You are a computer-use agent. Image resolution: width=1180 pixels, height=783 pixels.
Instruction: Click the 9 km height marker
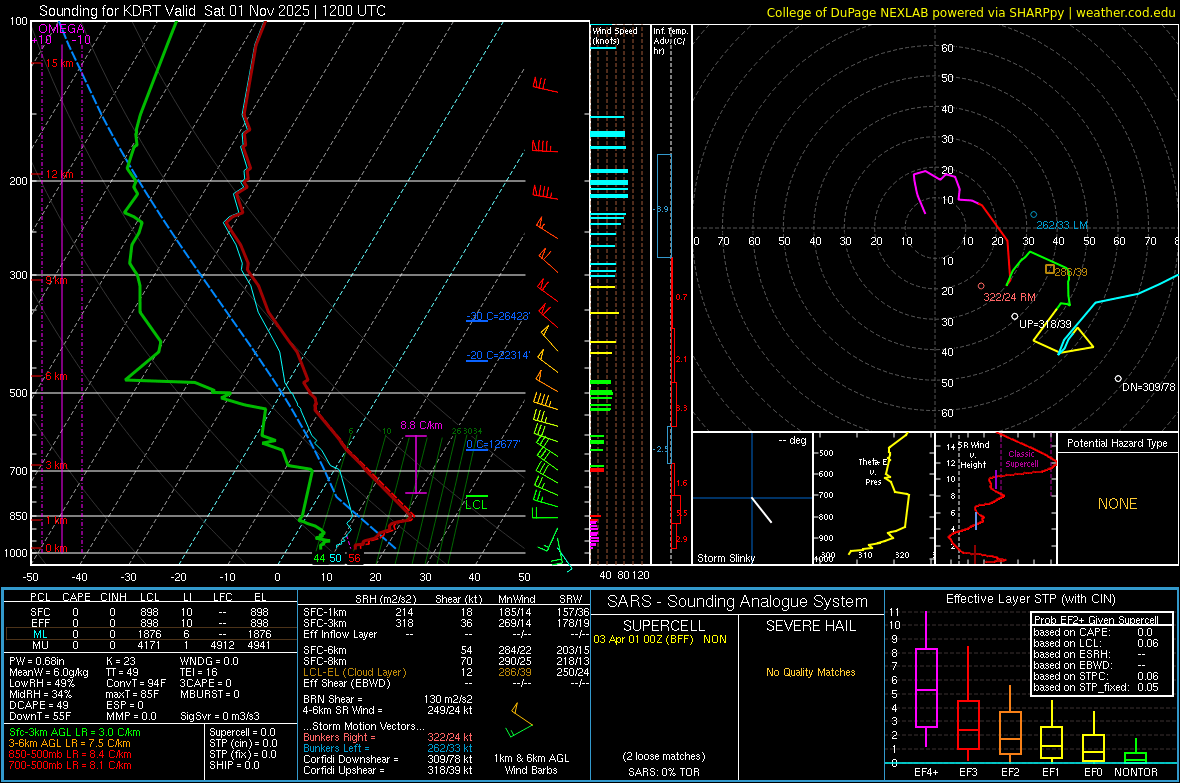click(56, 280)
